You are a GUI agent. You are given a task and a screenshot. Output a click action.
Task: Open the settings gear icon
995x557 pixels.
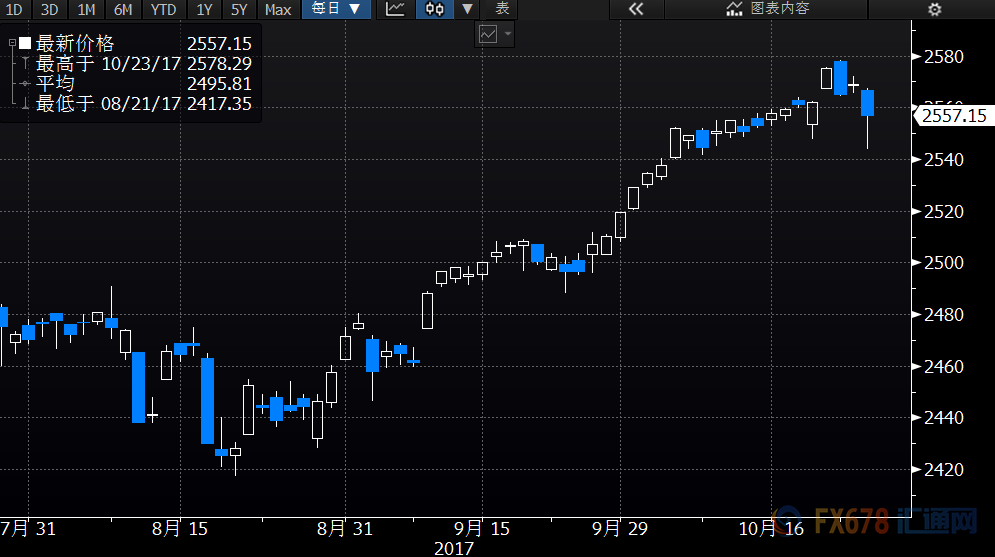pyautogui.click(x=934, y=9)
